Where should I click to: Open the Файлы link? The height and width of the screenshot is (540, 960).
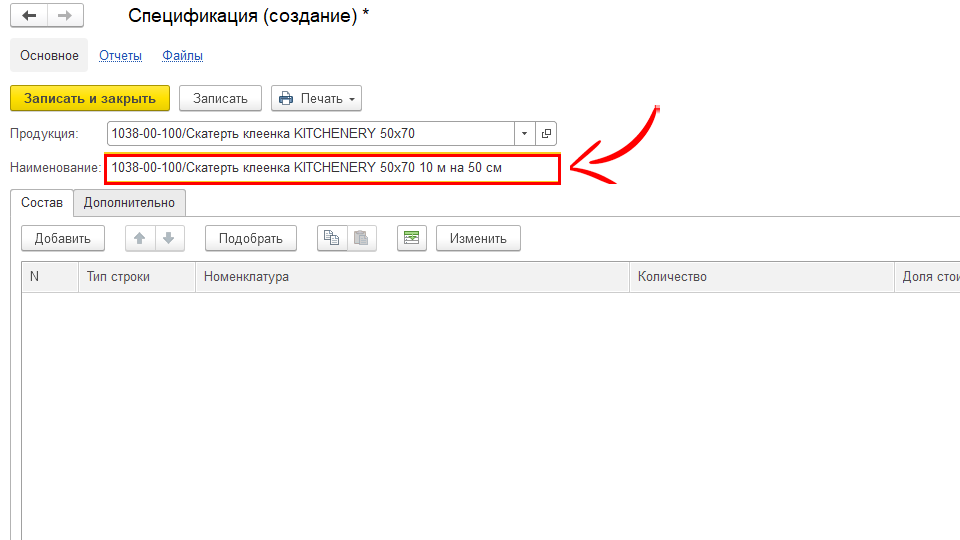pos(183,56)
